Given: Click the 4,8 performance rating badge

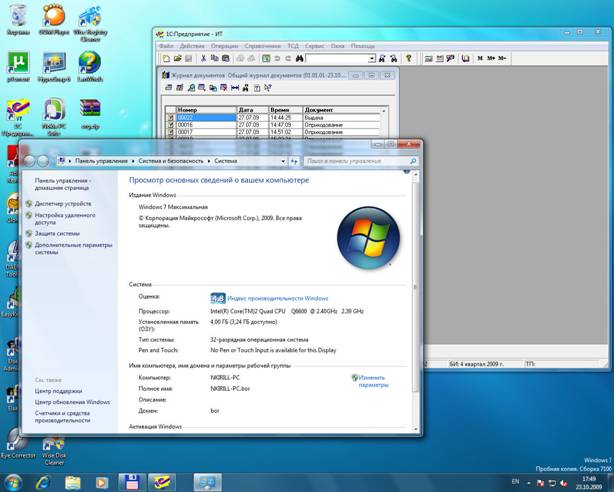Looking at the screenshot, I should 218,298.
